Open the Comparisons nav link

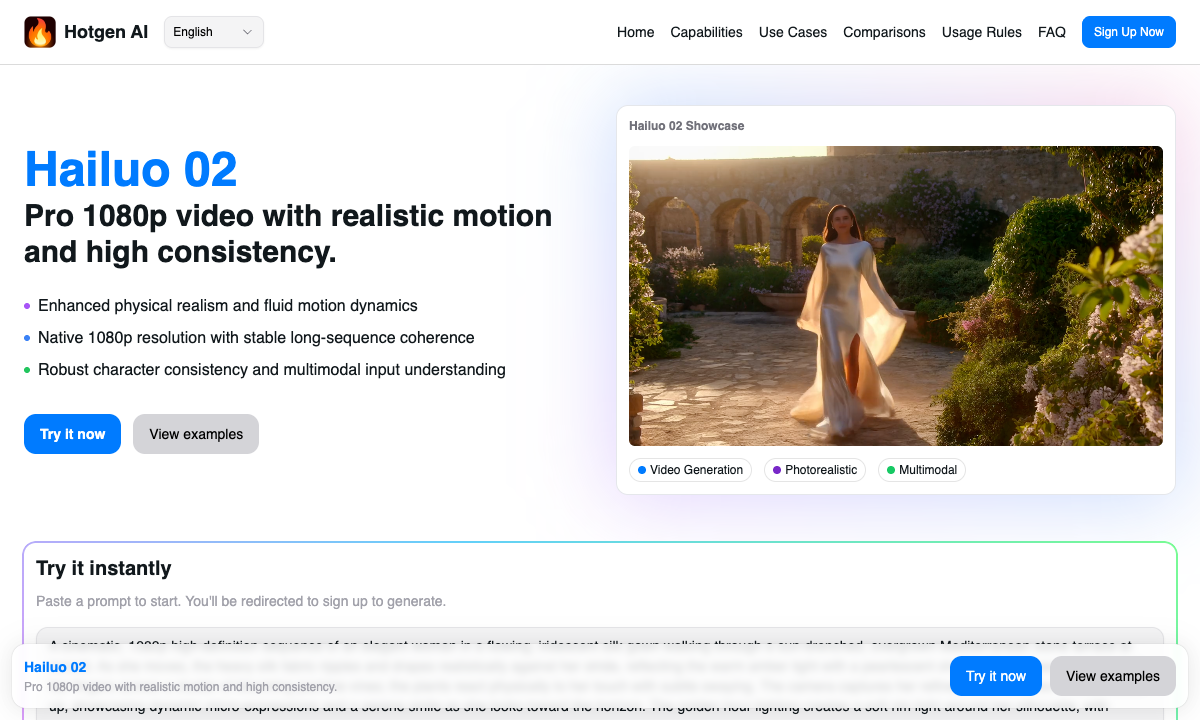(884, 32)
